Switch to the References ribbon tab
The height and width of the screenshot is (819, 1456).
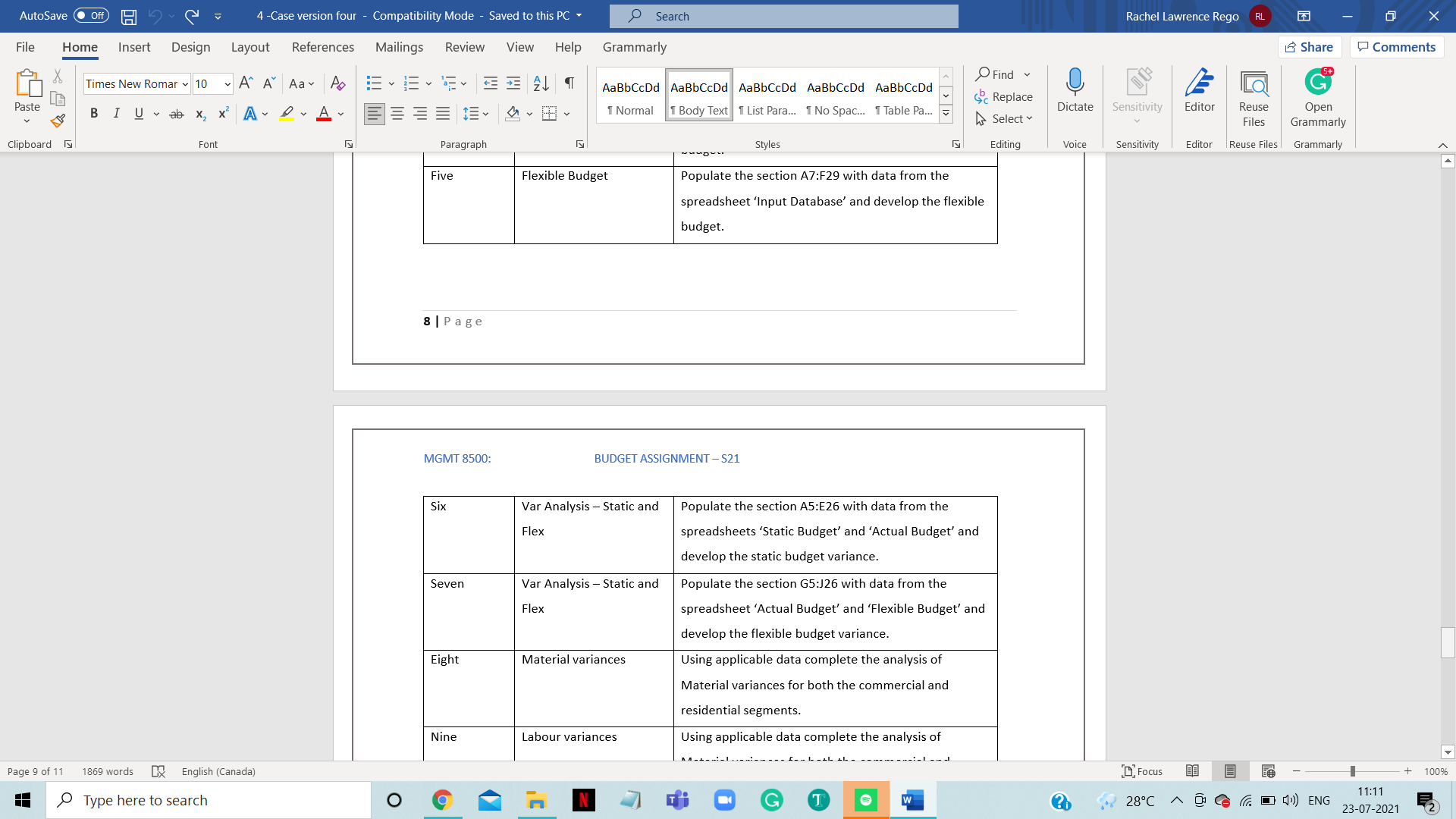click(323, 47)
